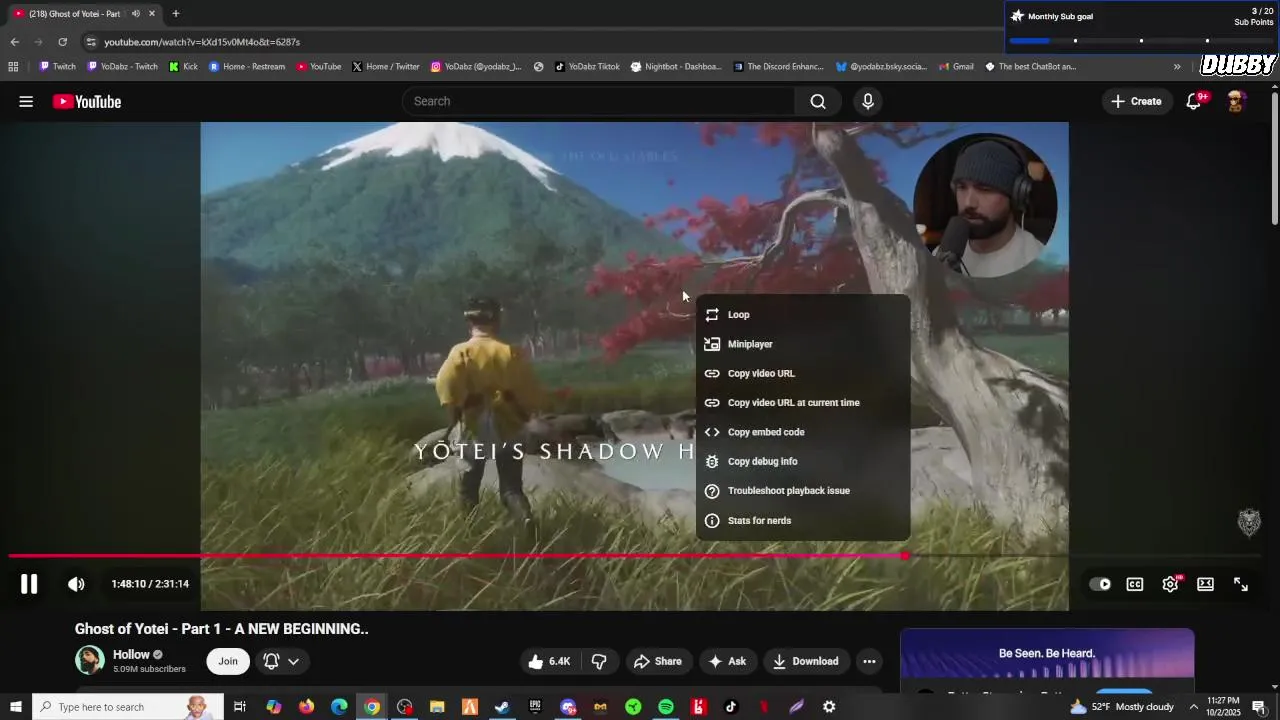Open Stats for nerds
This screenshot has width=1280, height=720.
point(803,520)
